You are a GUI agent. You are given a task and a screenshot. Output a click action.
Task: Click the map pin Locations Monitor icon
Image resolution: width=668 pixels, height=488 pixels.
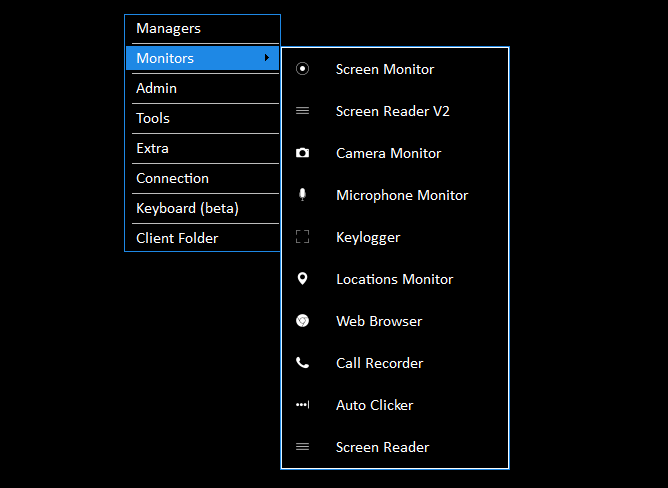(x=303, y=279)
